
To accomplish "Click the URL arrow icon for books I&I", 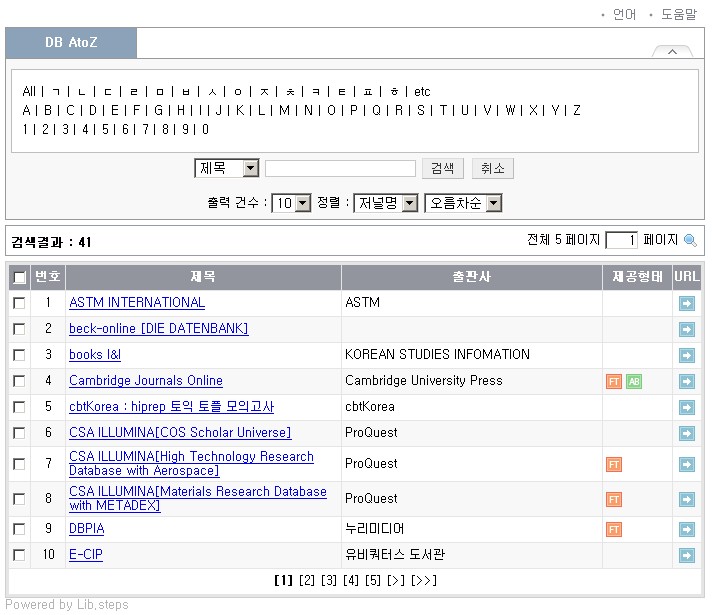I will (x=686, y=355).
